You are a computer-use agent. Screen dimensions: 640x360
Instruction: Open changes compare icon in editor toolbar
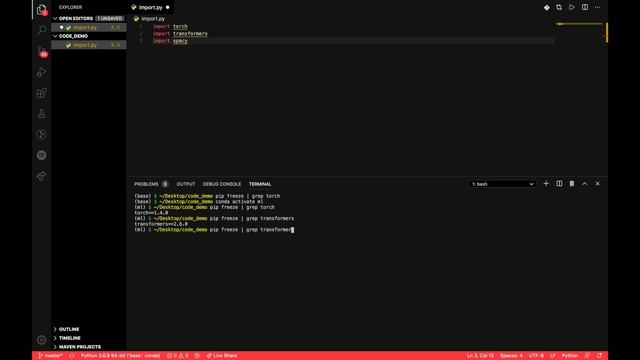pos(559,7)
